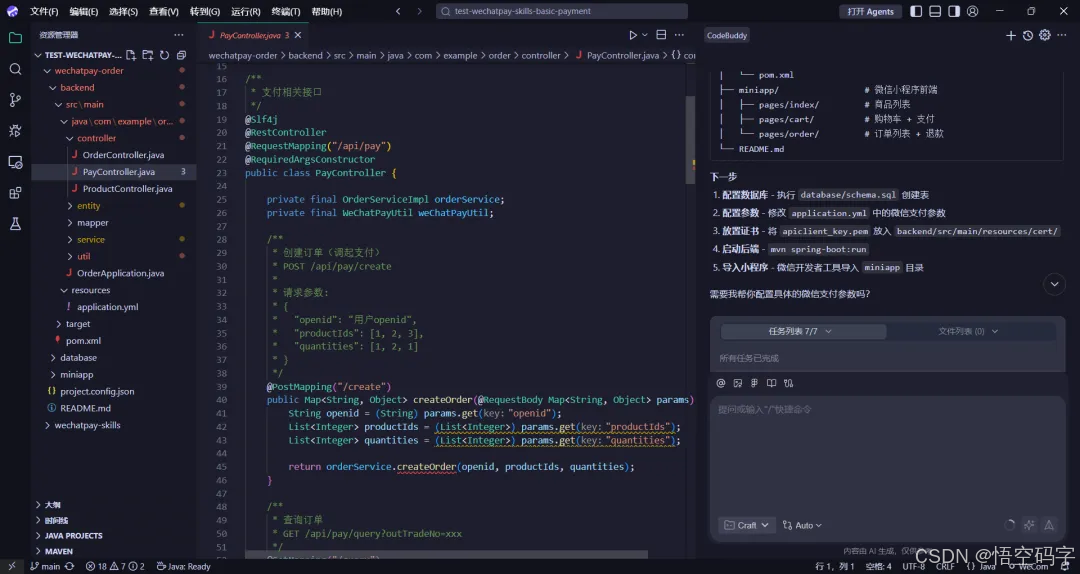
Task: Open the account profile icon
Action: (x=973, y=11)
